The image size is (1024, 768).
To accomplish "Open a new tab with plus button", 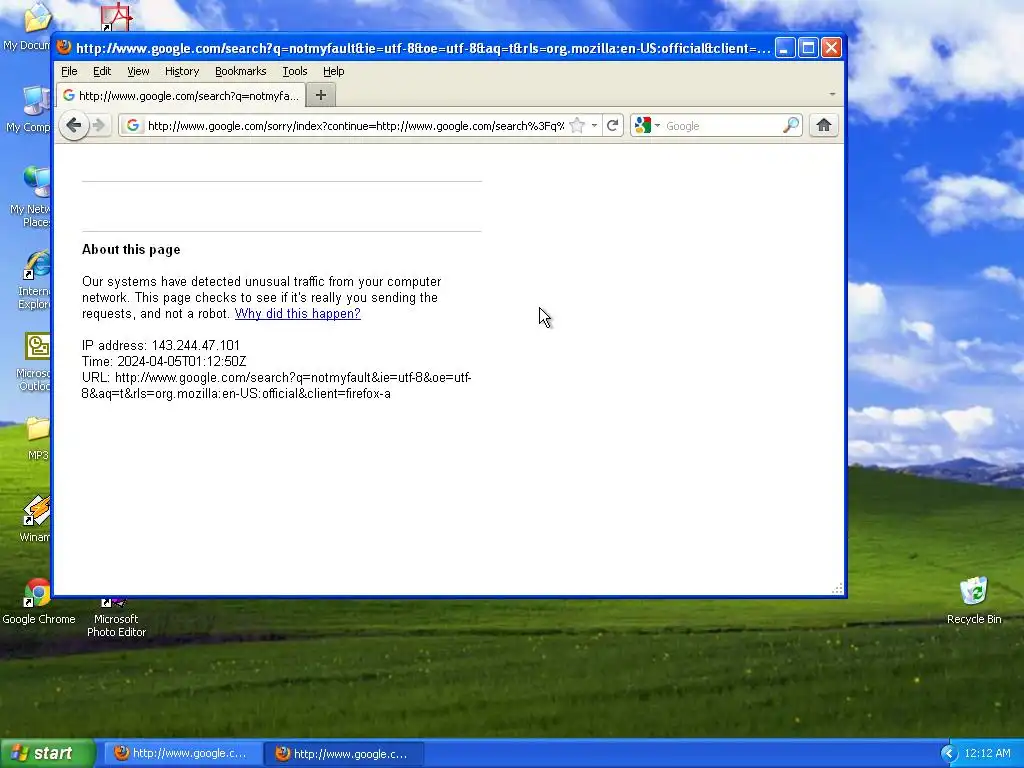I will click(321, 95).
